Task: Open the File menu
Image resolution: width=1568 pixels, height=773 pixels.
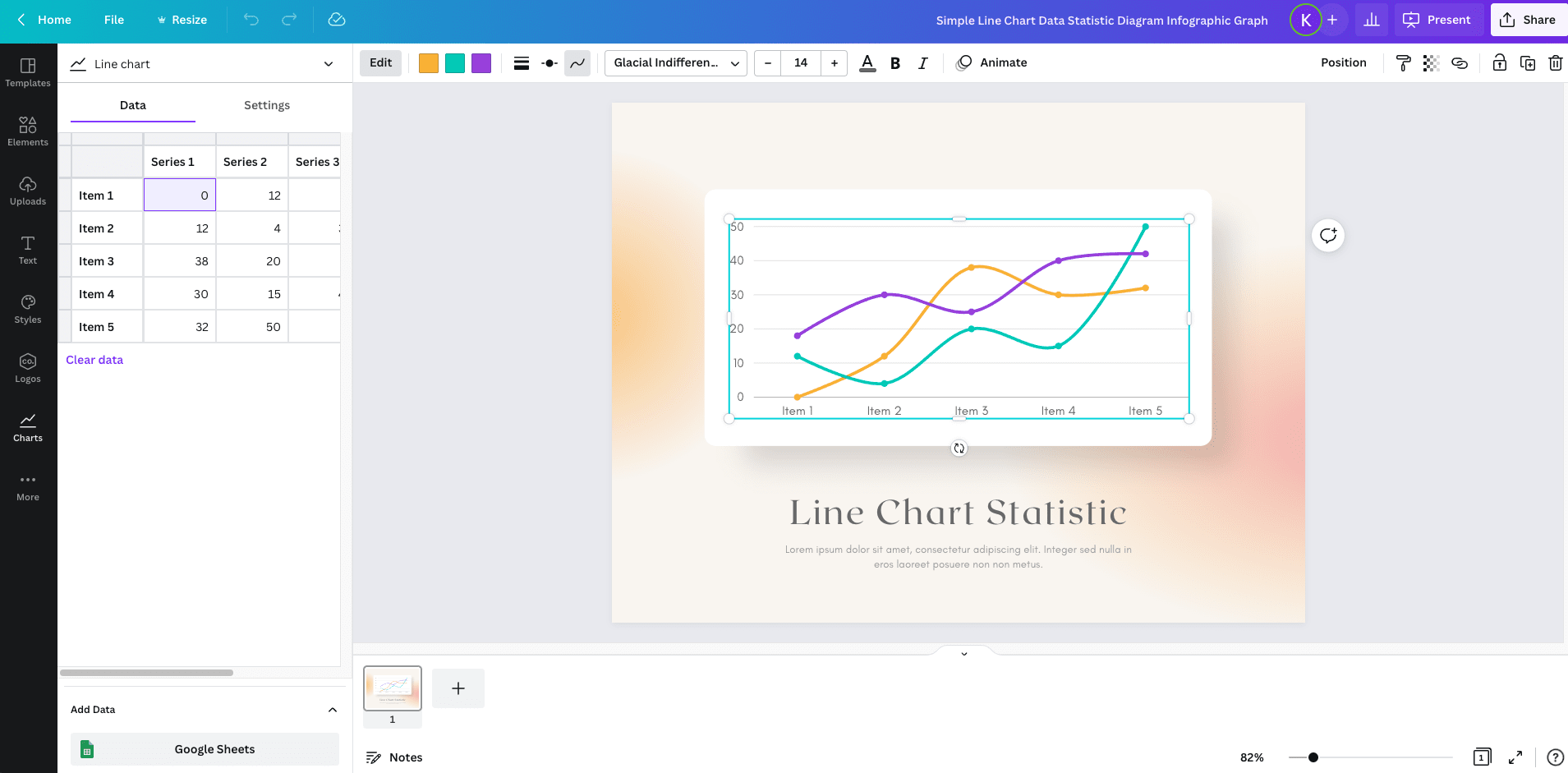Action: [x=114, y=20]
